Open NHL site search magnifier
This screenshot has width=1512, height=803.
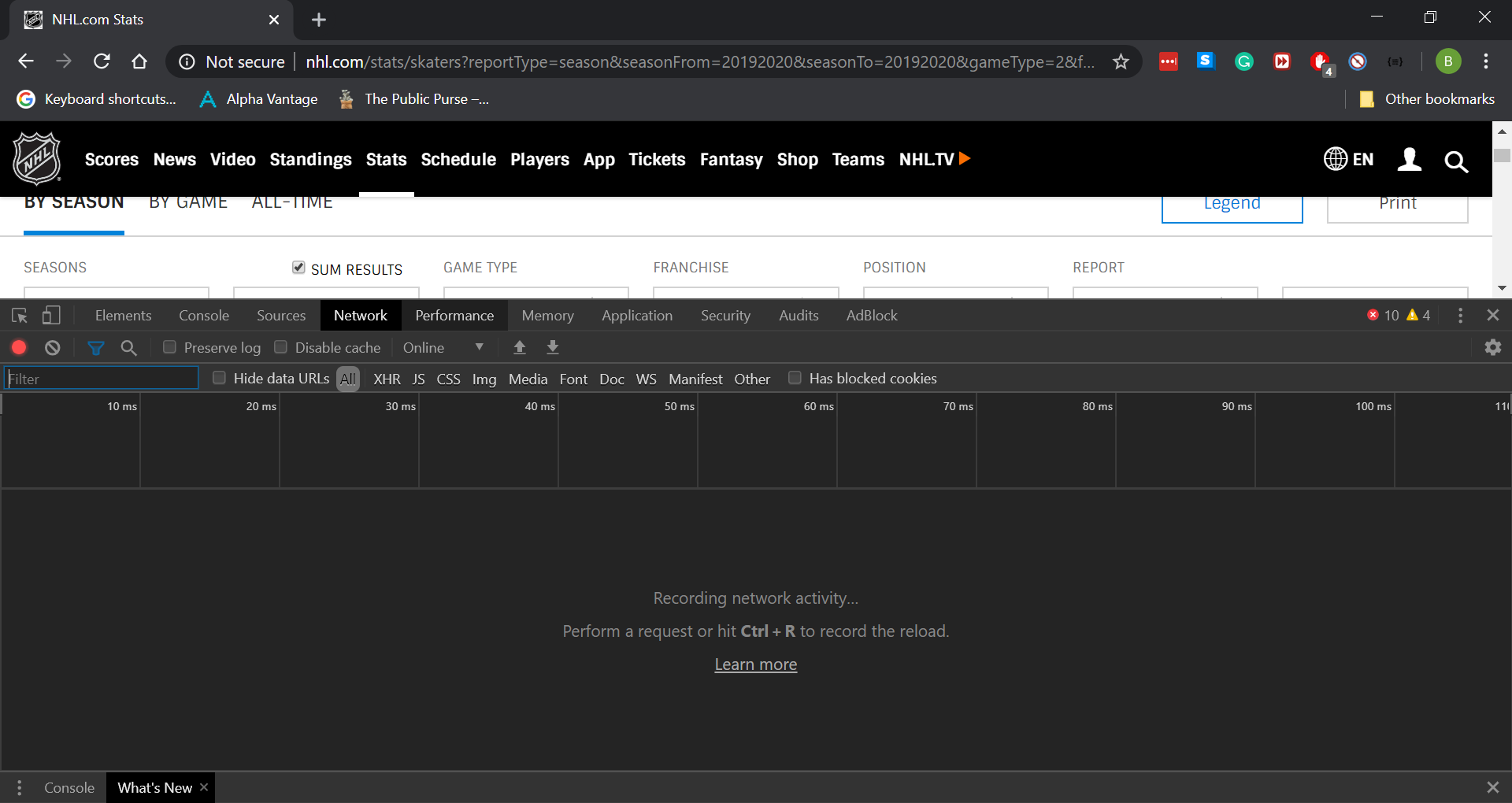pos(1456,161)
